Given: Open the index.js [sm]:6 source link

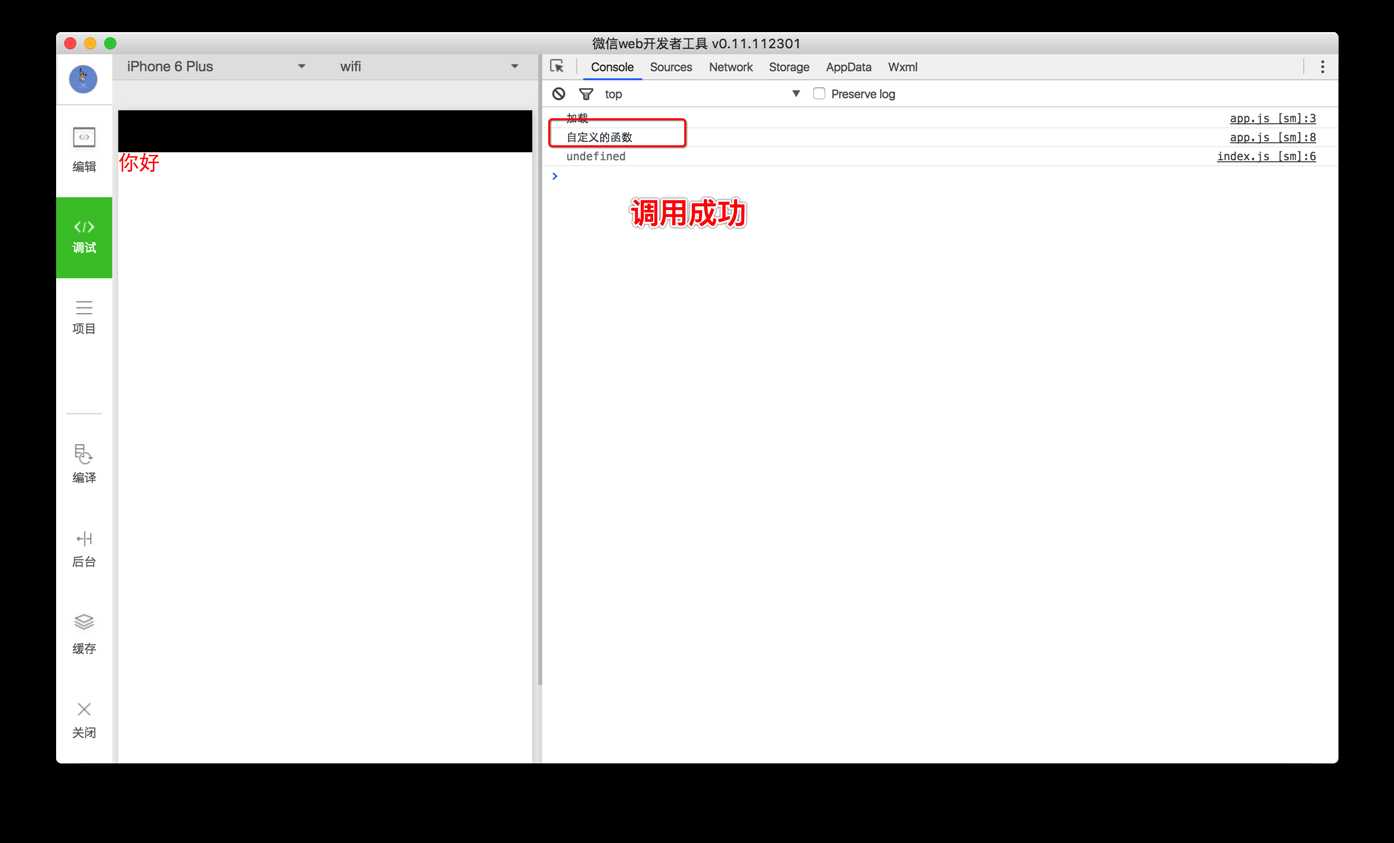Looking at the screenshot, I should point(1266,156).
